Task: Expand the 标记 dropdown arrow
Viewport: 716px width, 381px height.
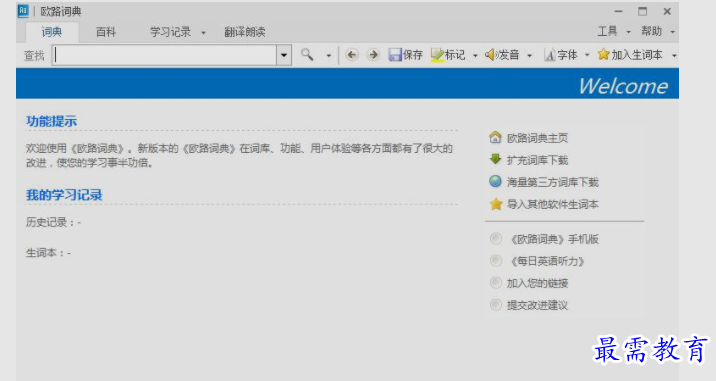Action: coord(475,56)
